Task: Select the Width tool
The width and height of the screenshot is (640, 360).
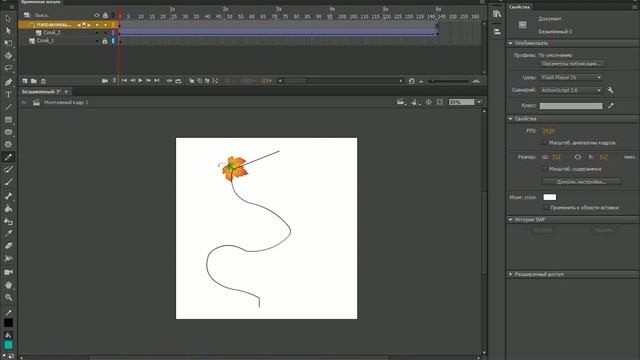Action: click(x=8, y=258)
